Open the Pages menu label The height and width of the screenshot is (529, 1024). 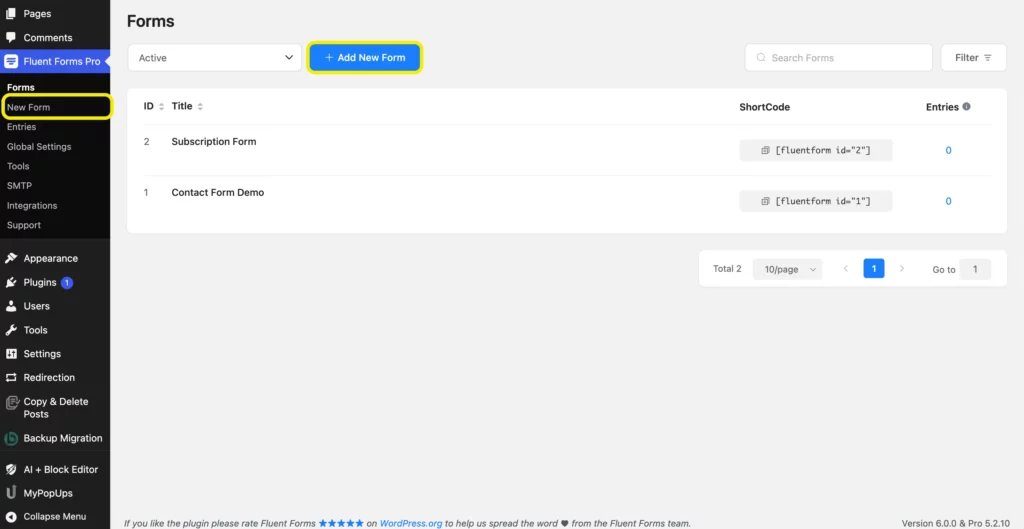[37, 14]
